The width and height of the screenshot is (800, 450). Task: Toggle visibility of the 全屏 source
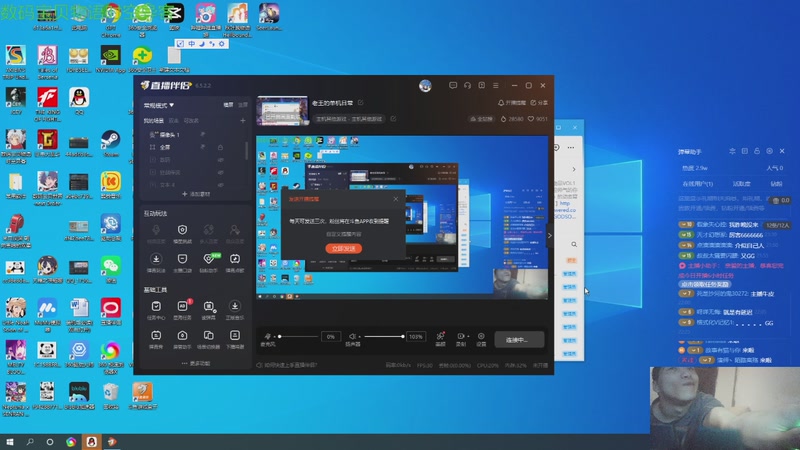click(203, 147)
